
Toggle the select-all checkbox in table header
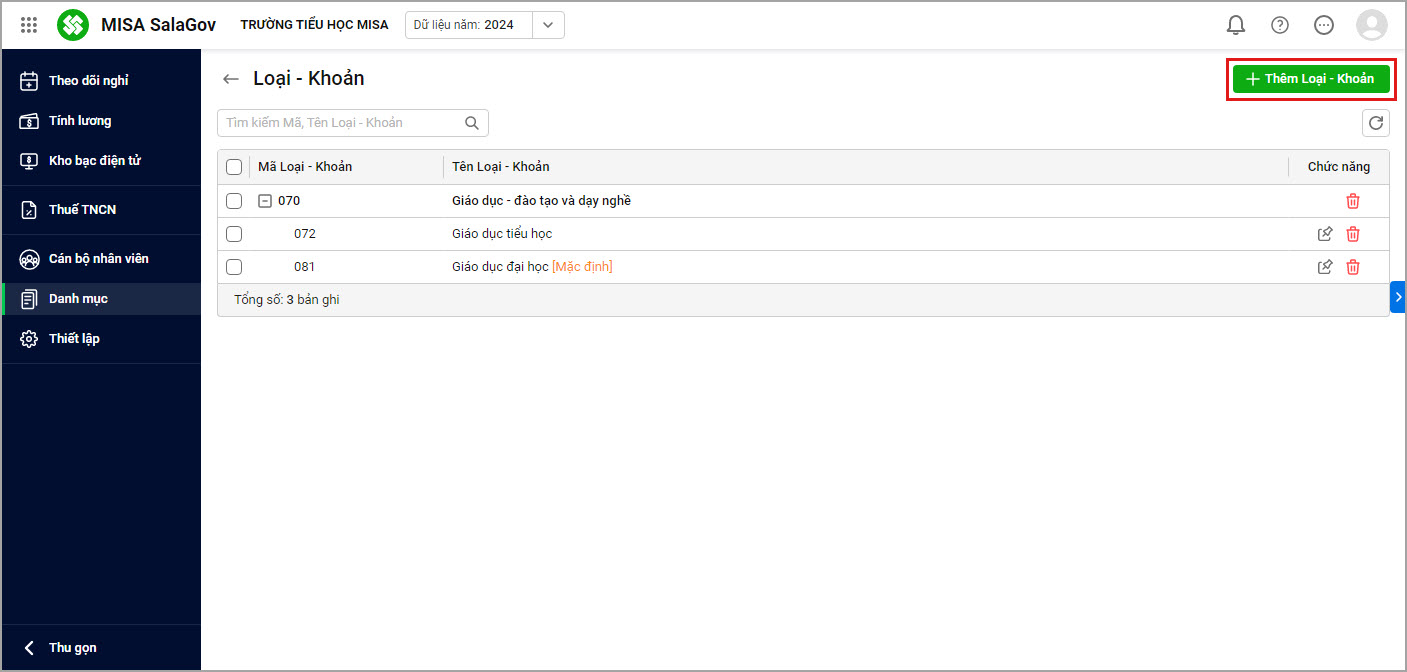click(234, 167)
